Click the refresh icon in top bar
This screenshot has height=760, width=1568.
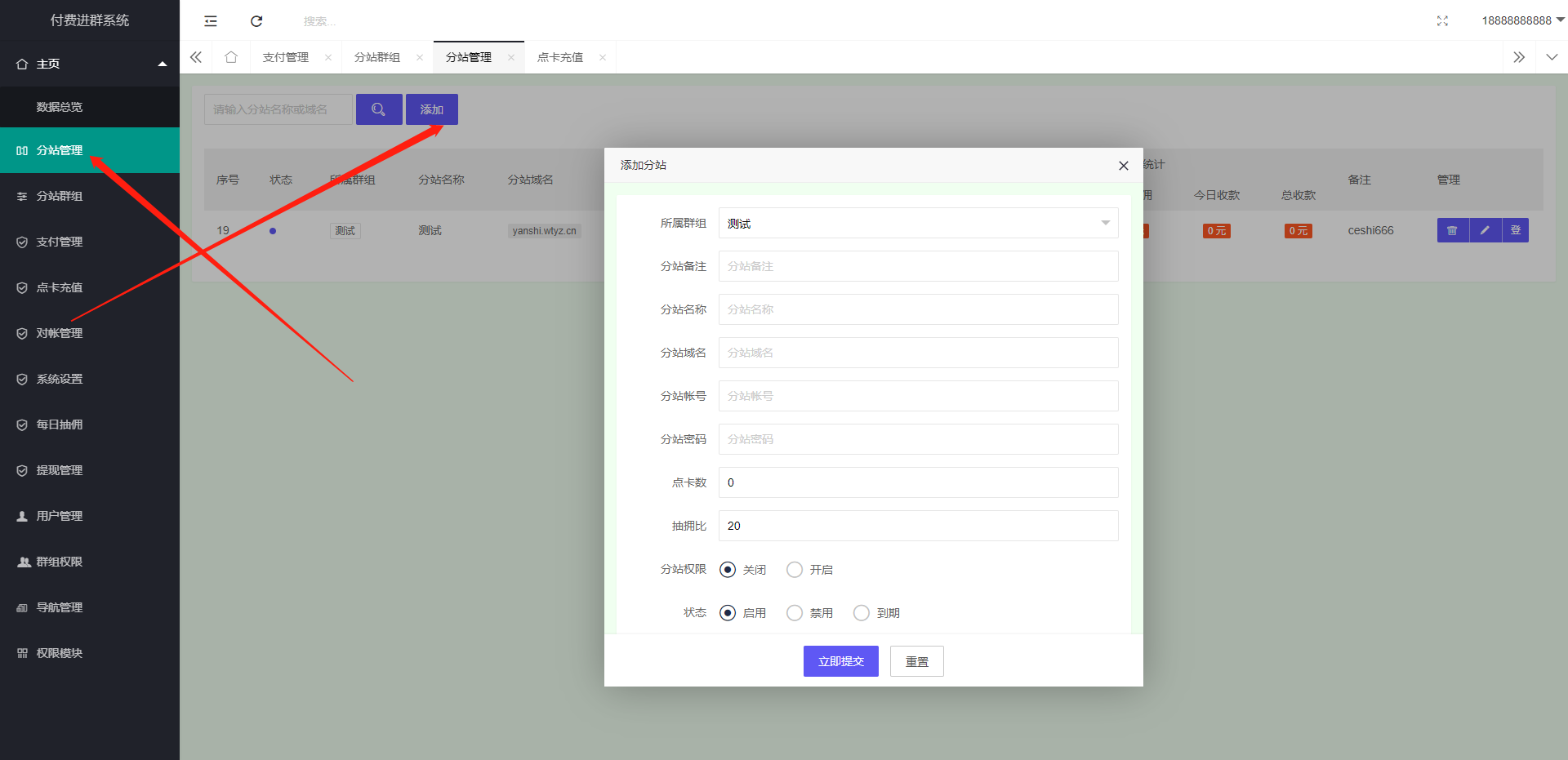[x=256, y=21]
